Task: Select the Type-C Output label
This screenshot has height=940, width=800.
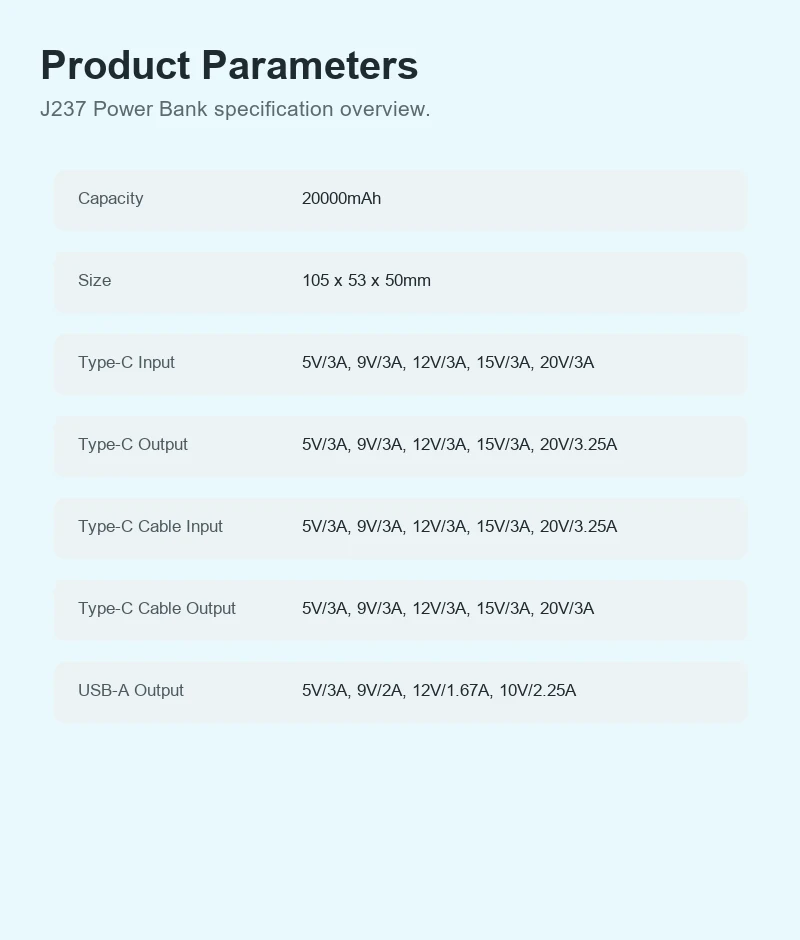Action: pos(133,444)
